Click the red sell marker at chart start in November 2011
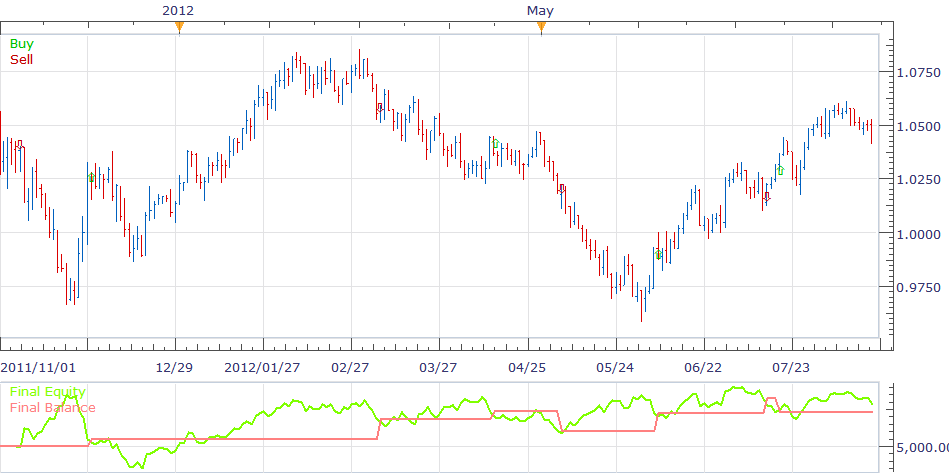 (19, 144)
